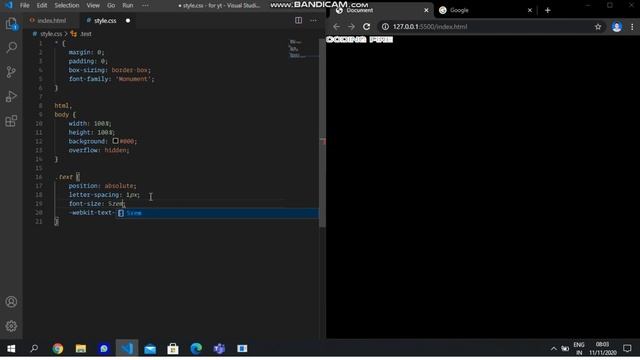
Task: Open the File menu
Action: [24, 5]
